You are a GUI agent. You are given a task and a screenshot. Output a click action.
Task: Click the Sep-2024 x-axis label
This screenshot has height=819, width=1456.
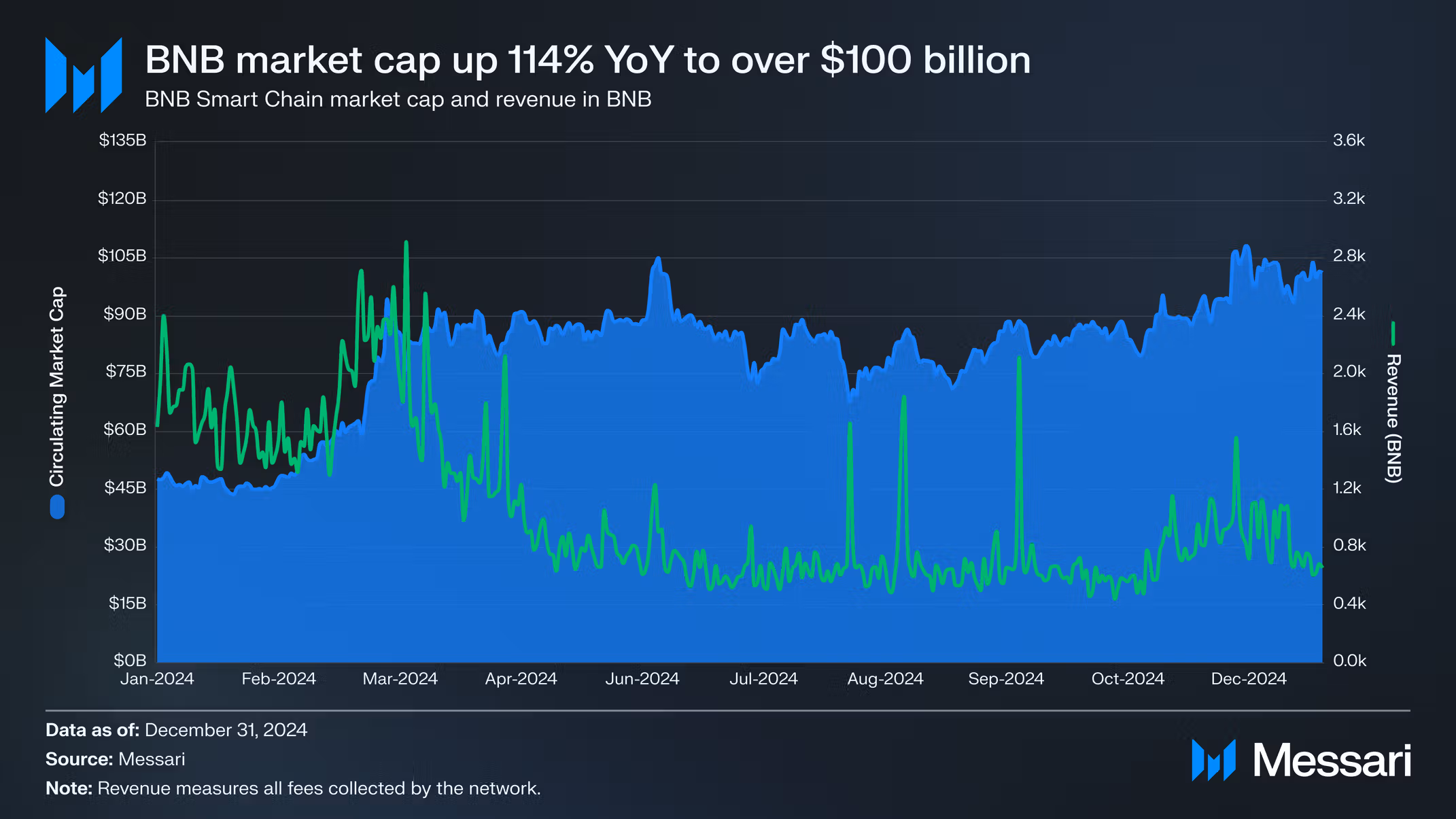click(1006, 679)
